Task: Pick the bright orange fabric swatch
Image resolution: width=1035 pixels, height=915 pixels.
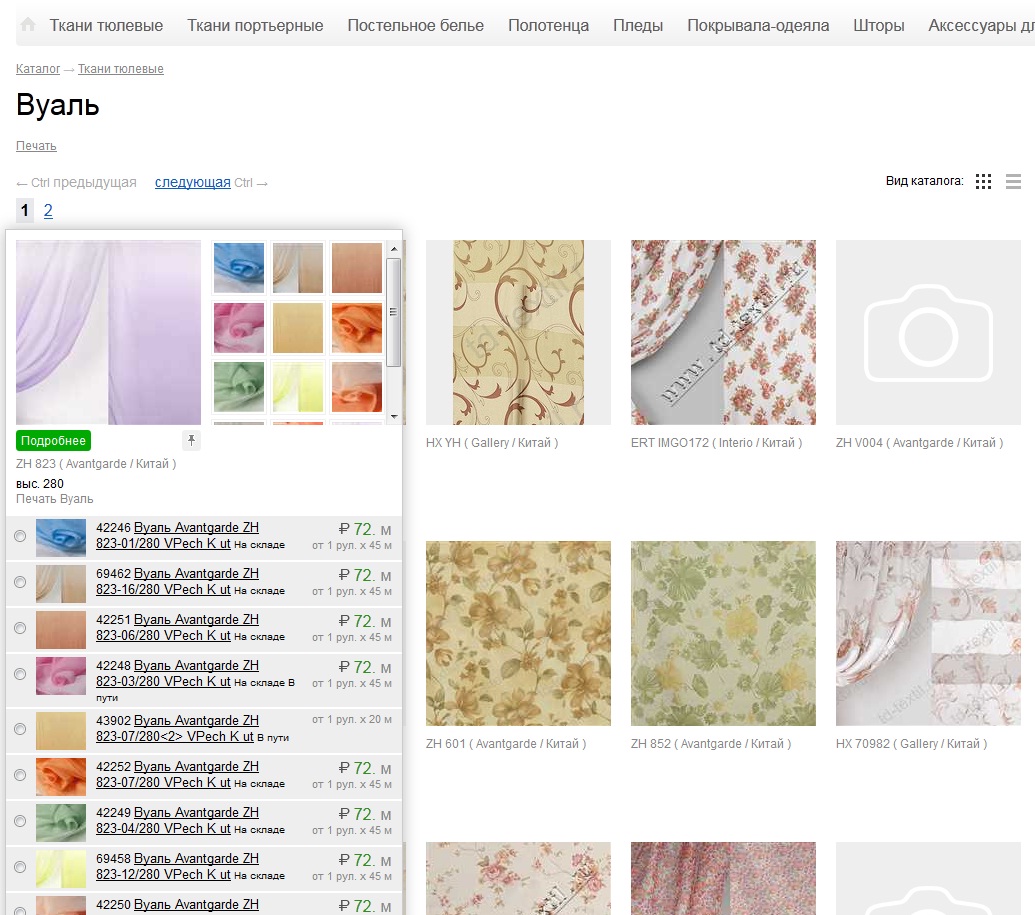Action: [356, 327]
